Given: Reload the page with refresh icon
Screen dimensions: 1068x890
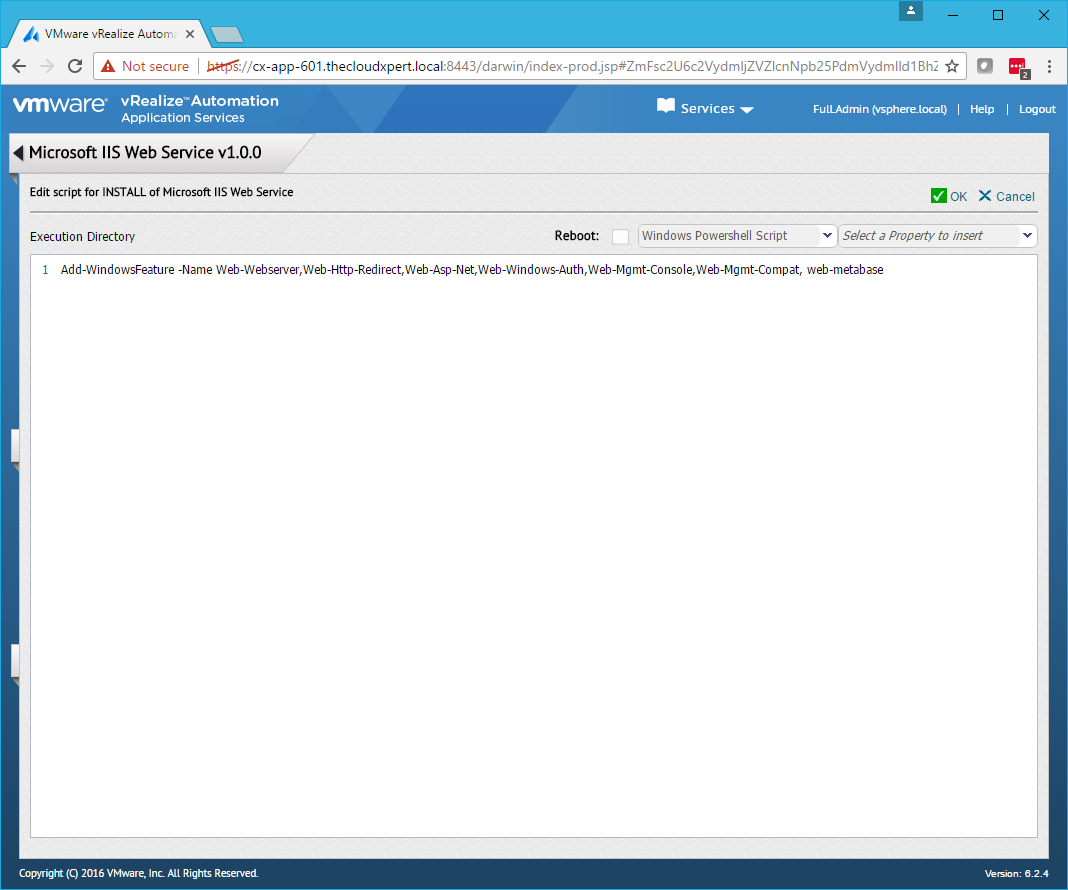Looking at the screenshot, I should (x=75, y=66).
